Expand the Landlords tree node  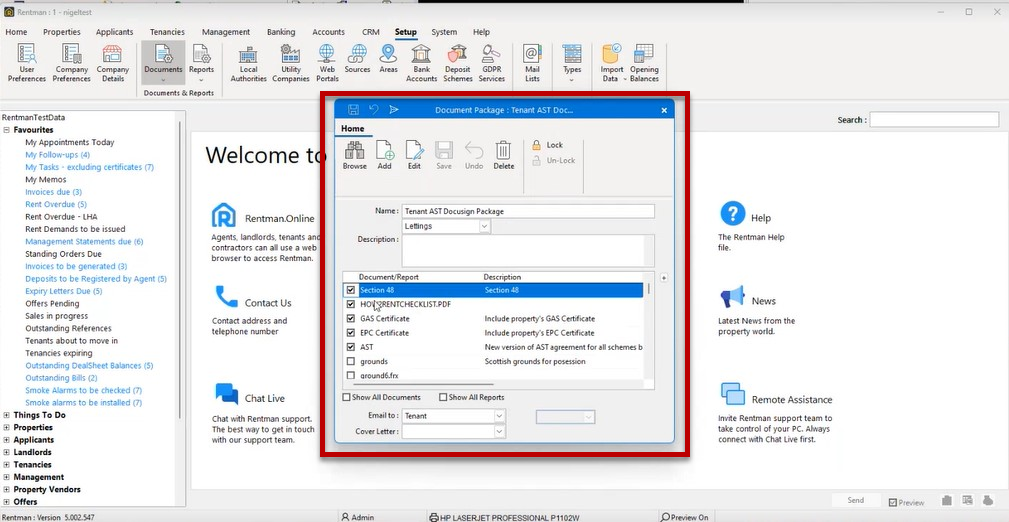[x=7, y=452]
